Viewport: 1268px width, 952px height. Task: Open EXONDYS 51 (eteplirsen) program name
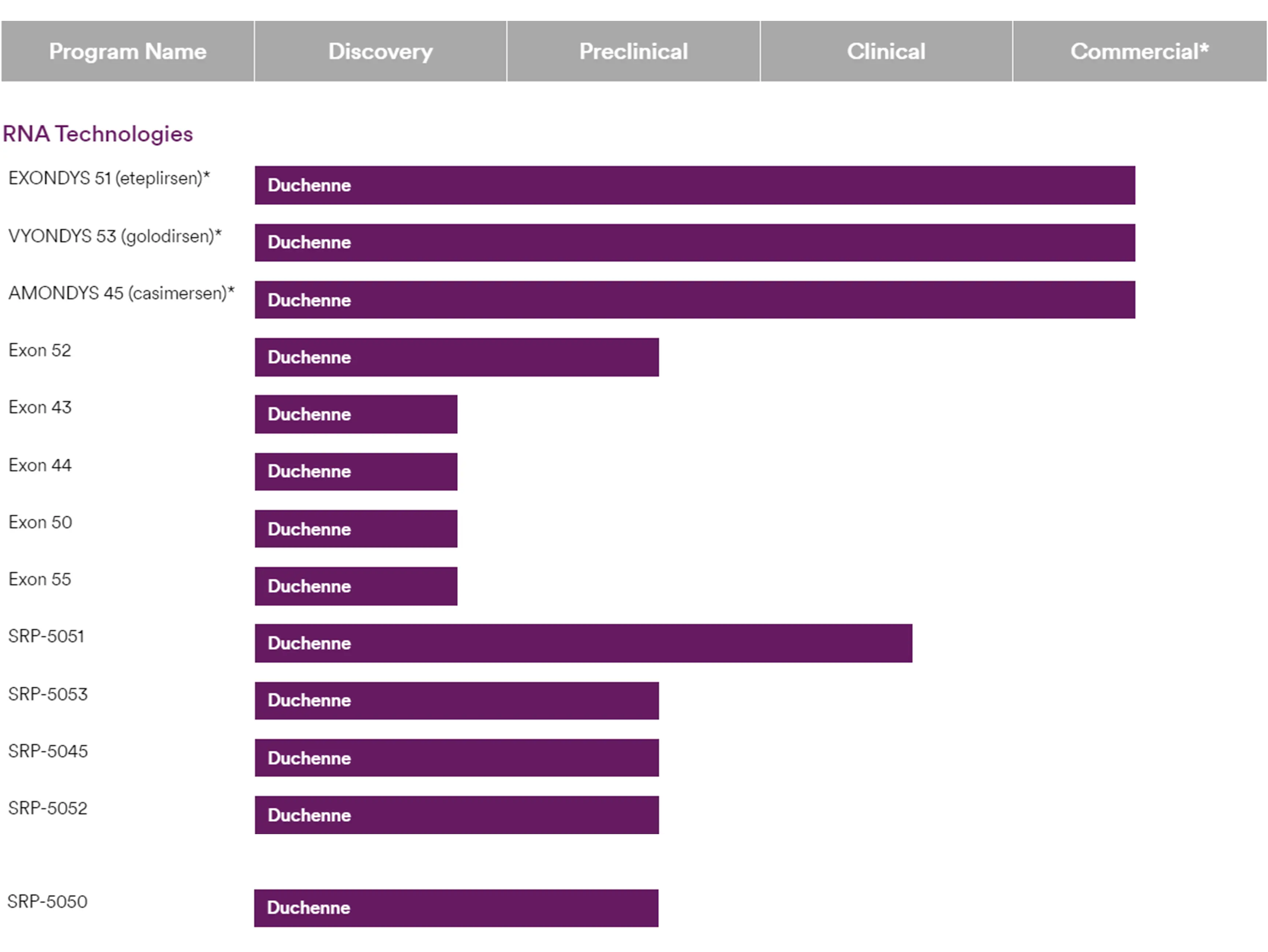109,178
